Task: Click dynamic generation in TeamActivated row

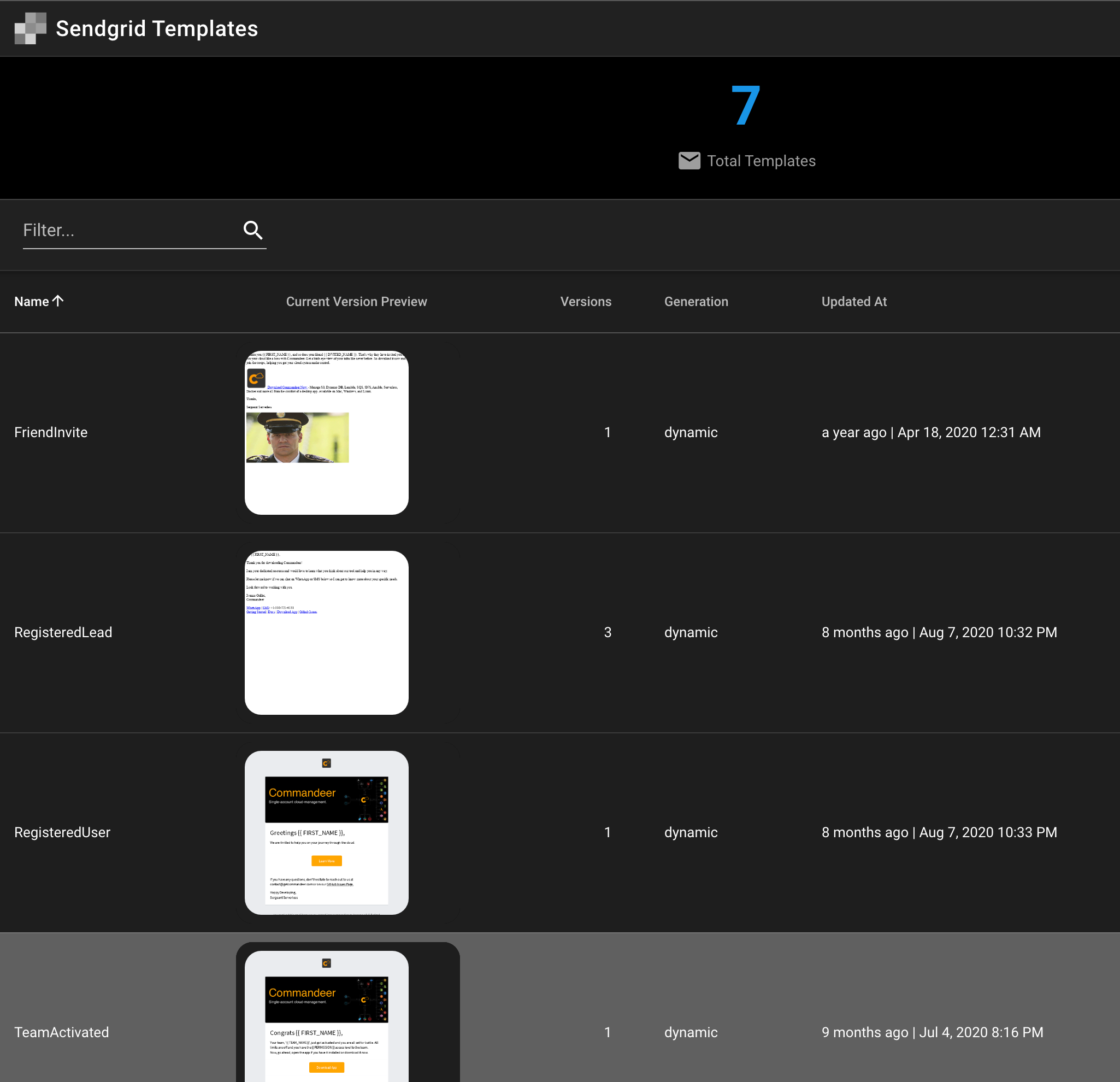Action: (x=691, y=1033)
